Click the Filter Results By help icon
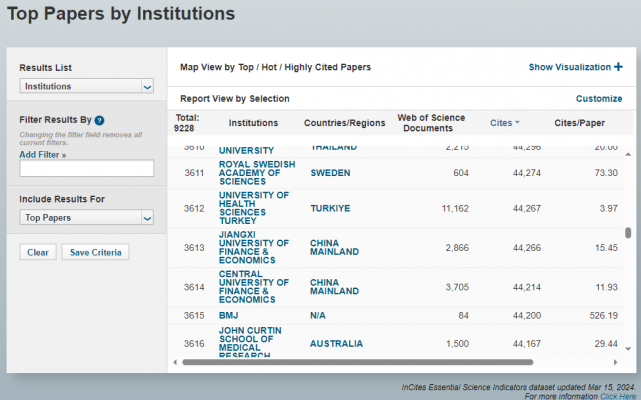 point(100,121)
